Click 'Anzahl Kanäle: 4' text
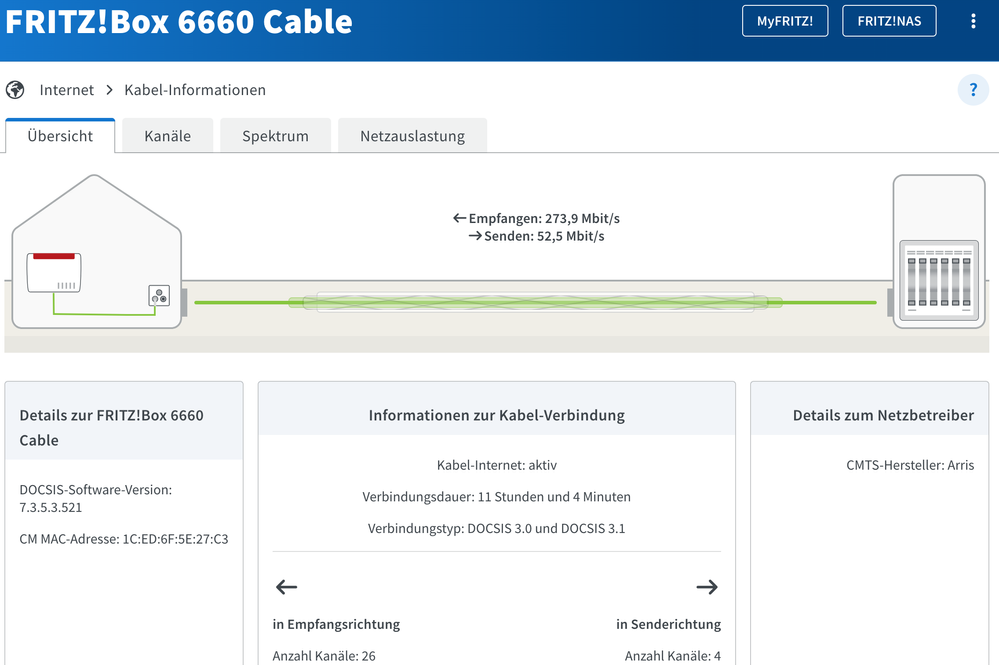This screenshot has height=665, width=999. click(x=673, y=656)
